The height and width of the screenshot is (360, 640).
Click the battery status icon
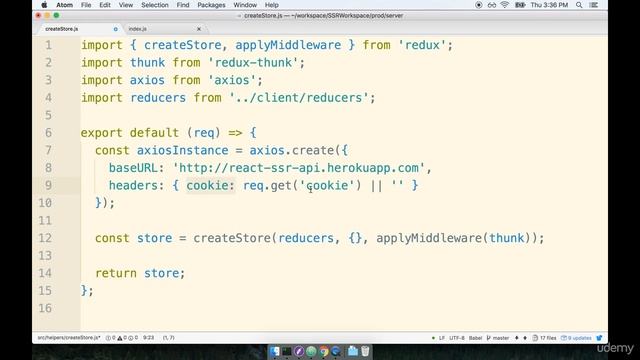[520, 5]
